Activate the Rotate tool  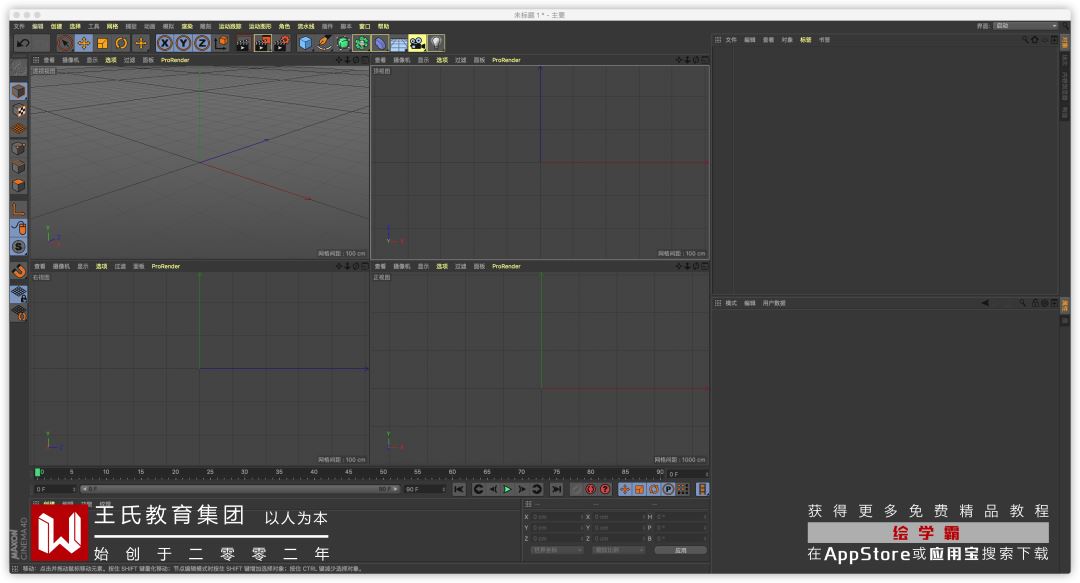[x=121, y=43]
